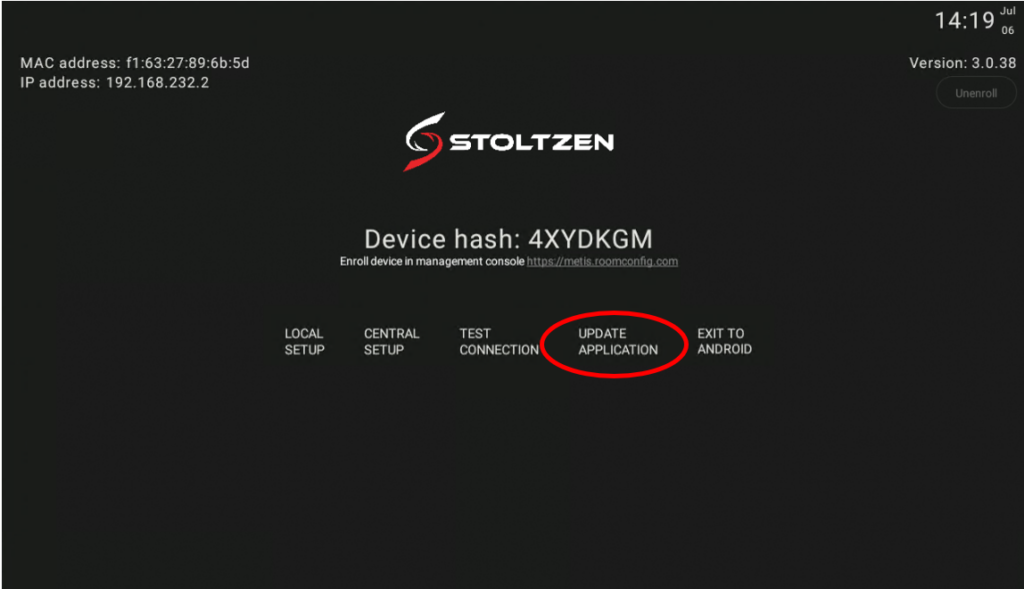Open CENTRAL SETUP
The image size is (1024, 589).
tap(392, 342)
